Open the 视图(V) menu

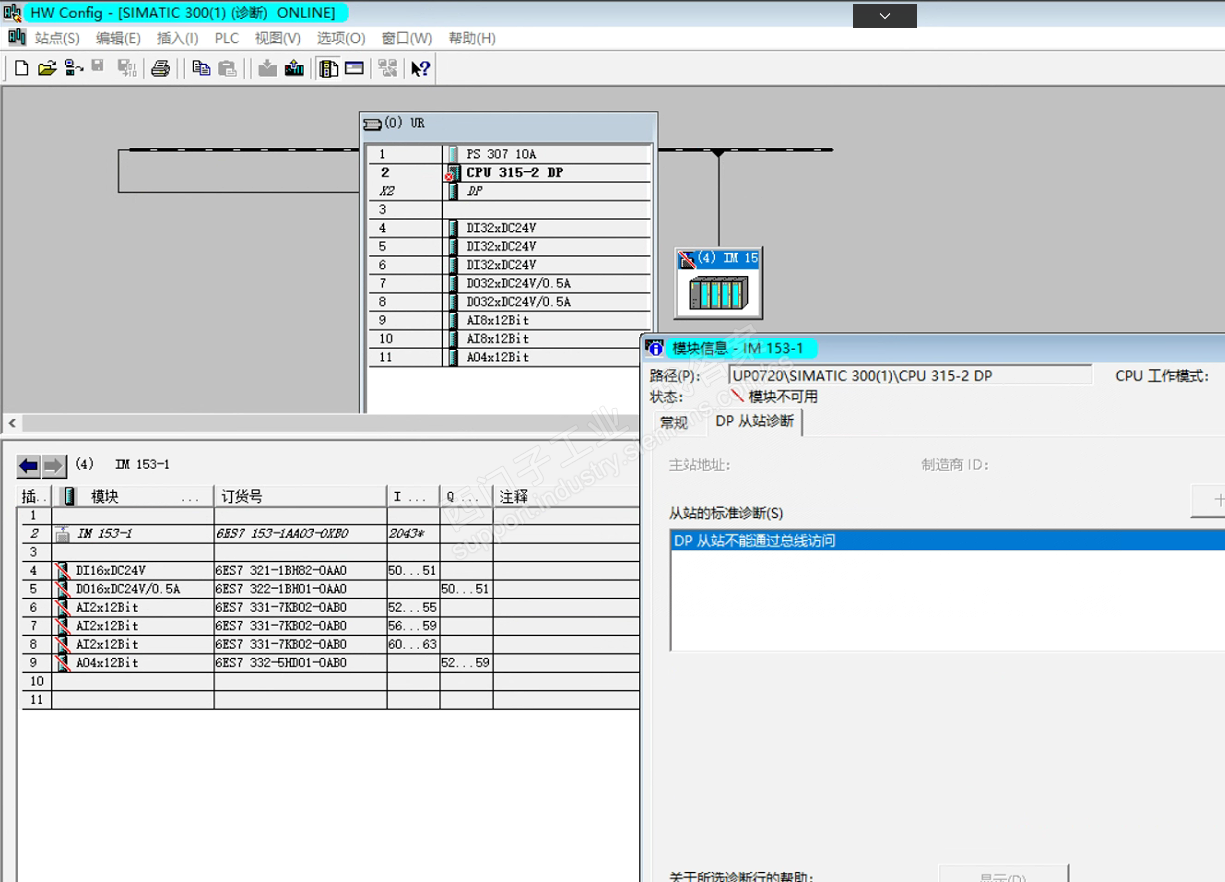coord(277,38)
